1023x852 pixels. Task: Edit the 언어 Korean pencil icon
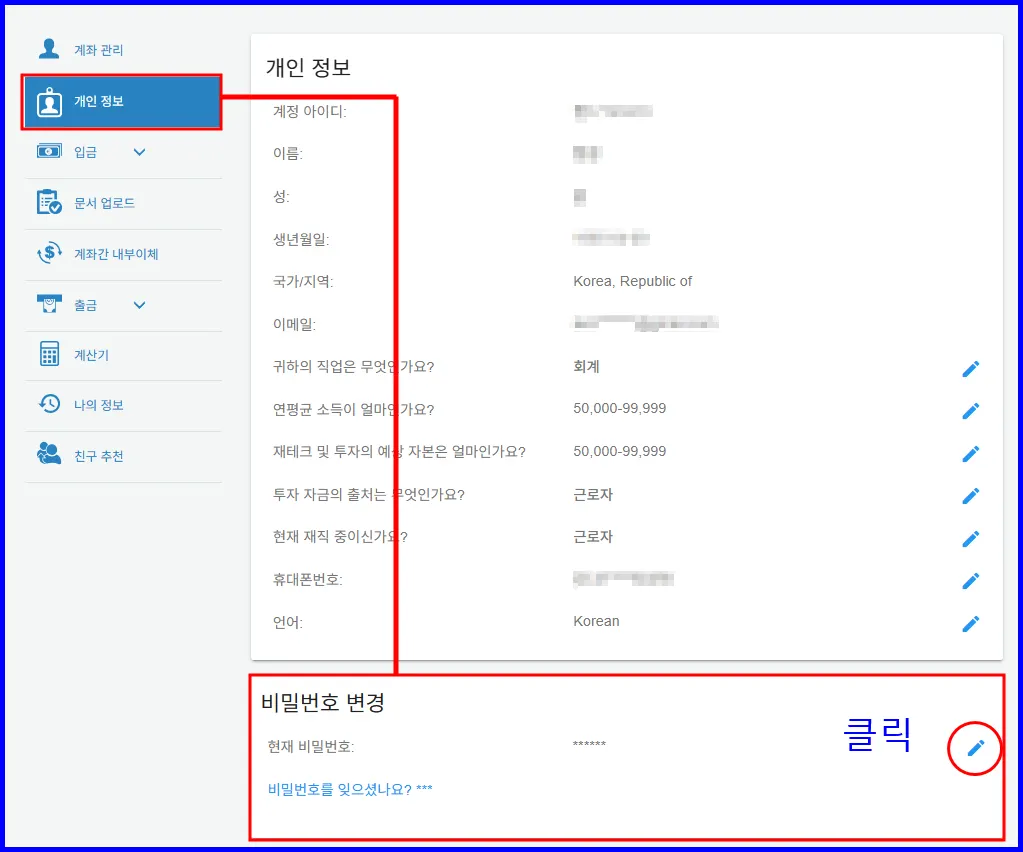pos(970,624)
